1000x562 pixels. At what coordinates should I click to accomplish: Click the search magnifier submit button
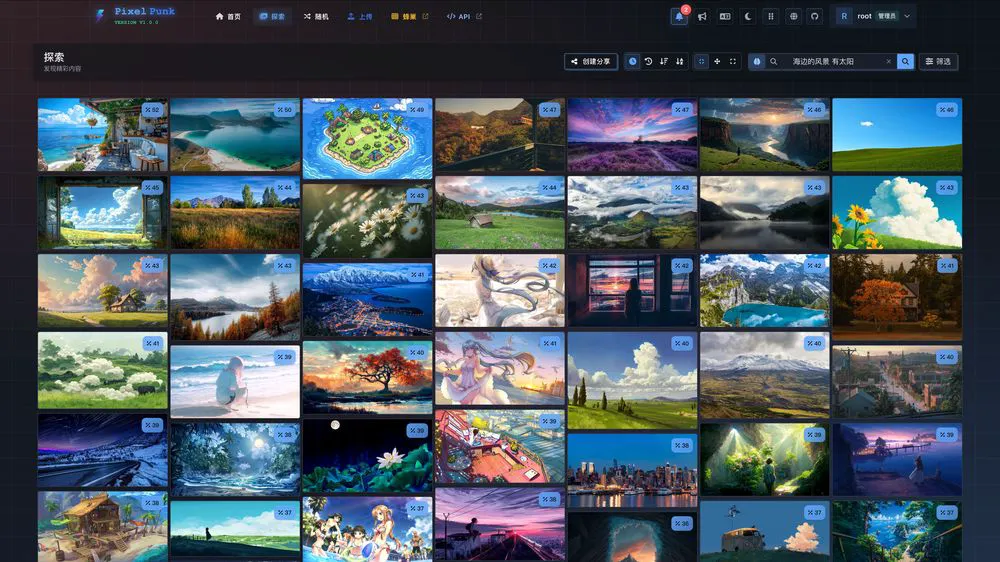(905, 61)
